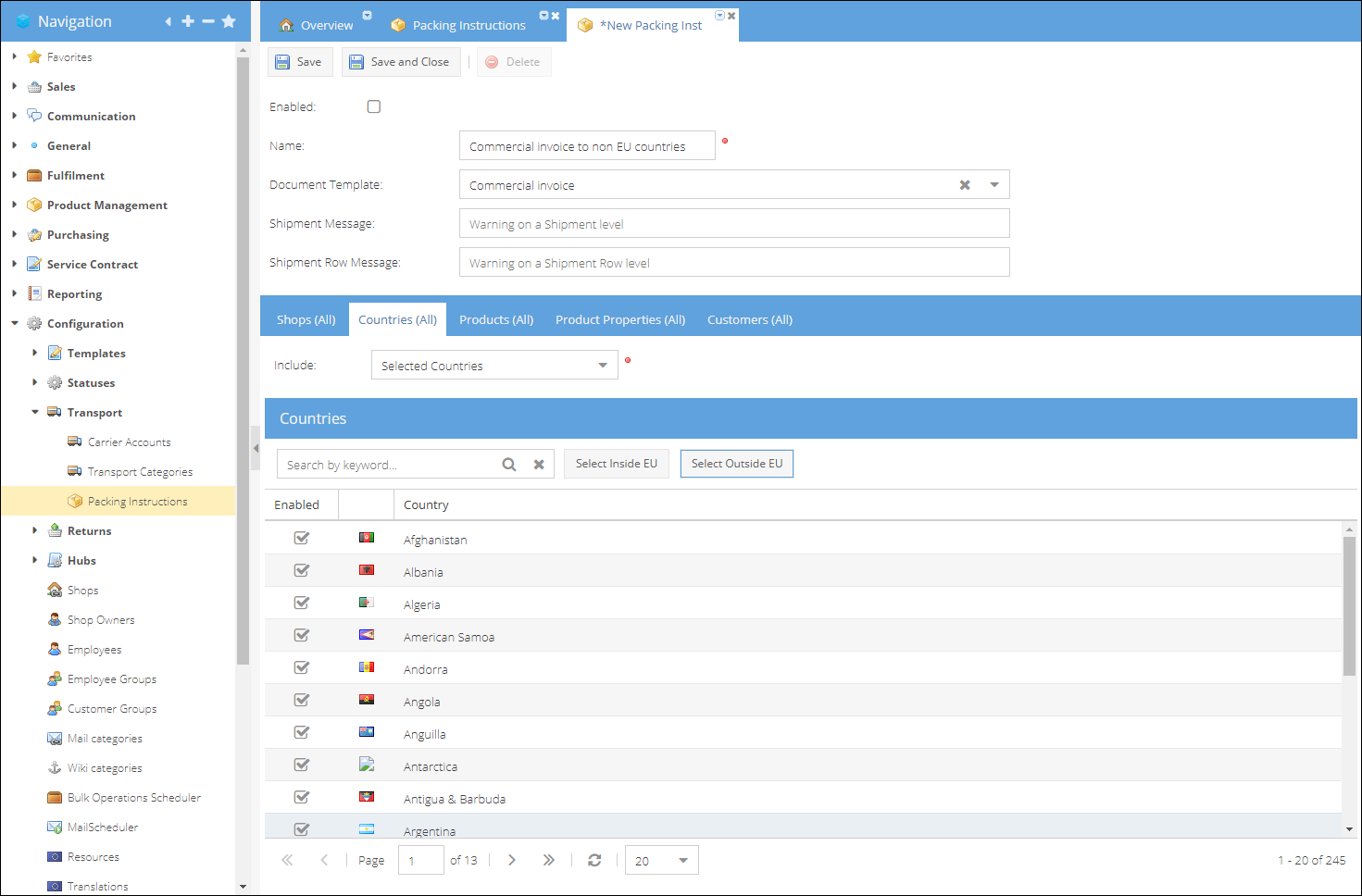Viewport: 1362px width, 896px height.
Task: Open Carrier Accounts truck icon item
Action: (x=119, y=442)
